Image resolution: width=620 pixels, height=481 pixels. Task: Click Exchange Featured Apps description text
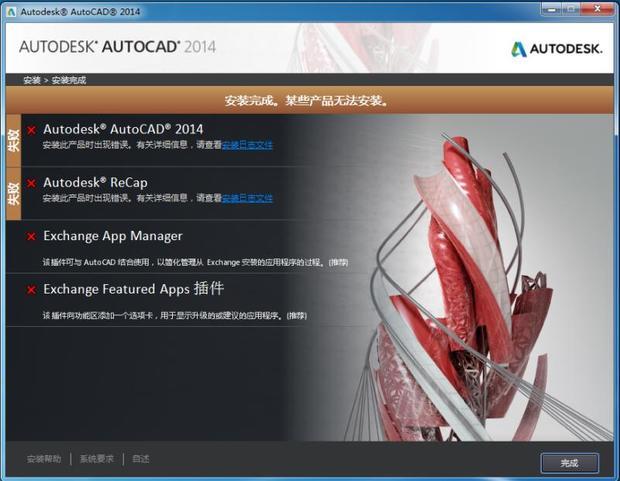pyautogui.click(x=174, y=316)
